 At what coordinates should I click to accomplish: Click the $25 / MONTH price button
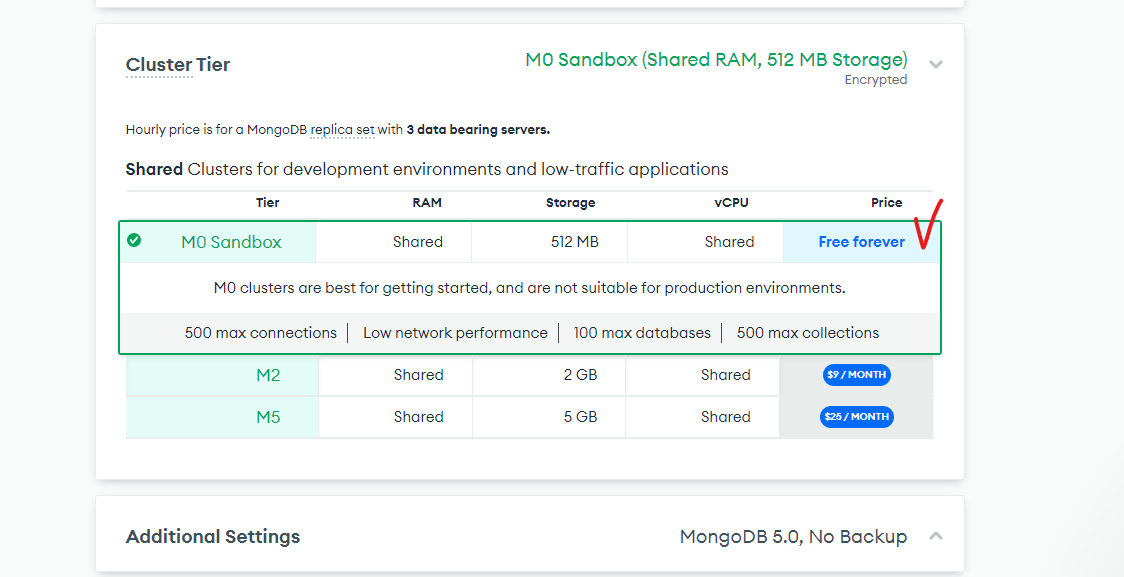pyautogui.click(x=857, y=416)
